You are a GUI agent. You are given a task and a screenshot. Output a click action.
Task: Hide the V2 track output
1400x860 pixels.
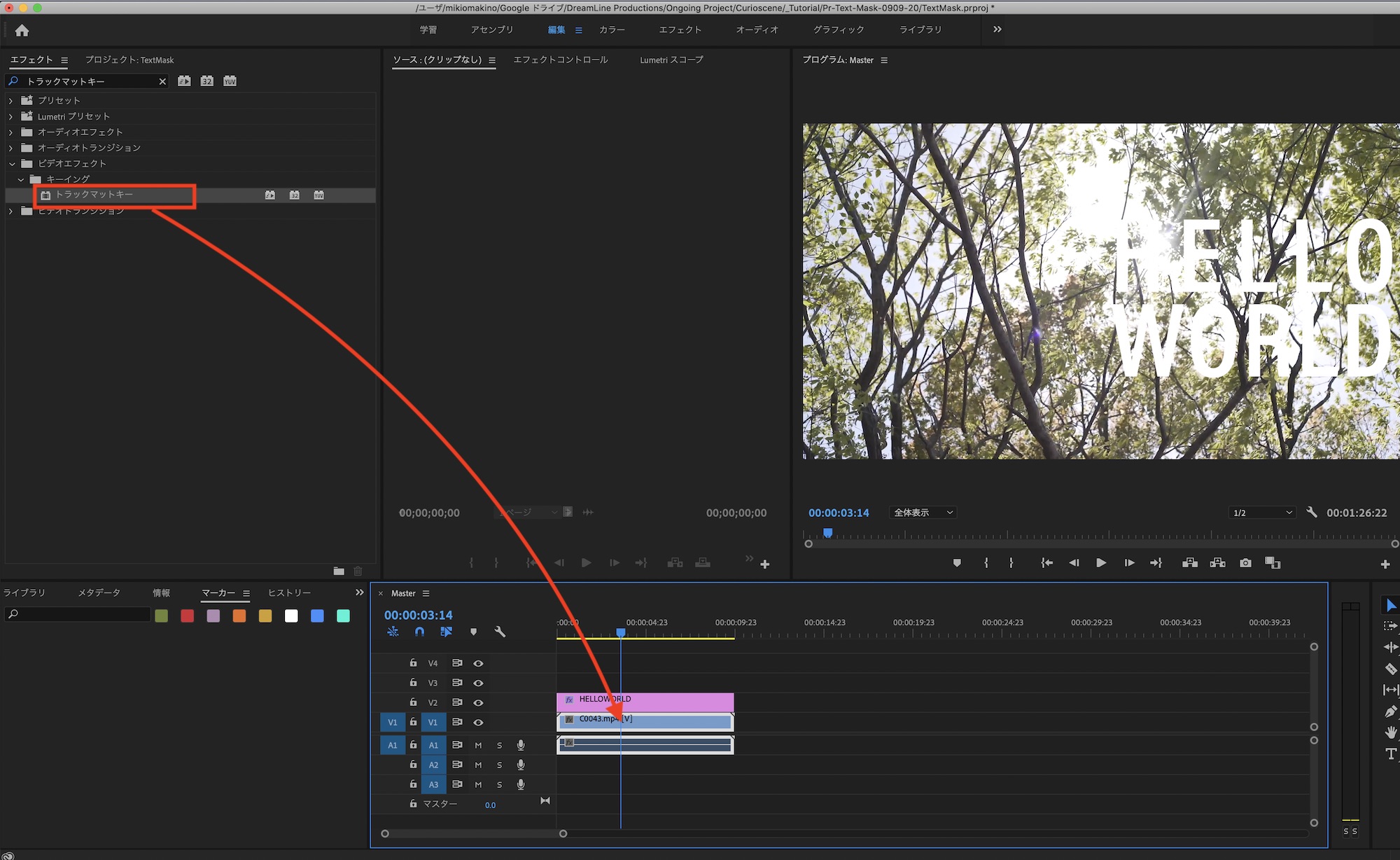(x=478, y=702)
